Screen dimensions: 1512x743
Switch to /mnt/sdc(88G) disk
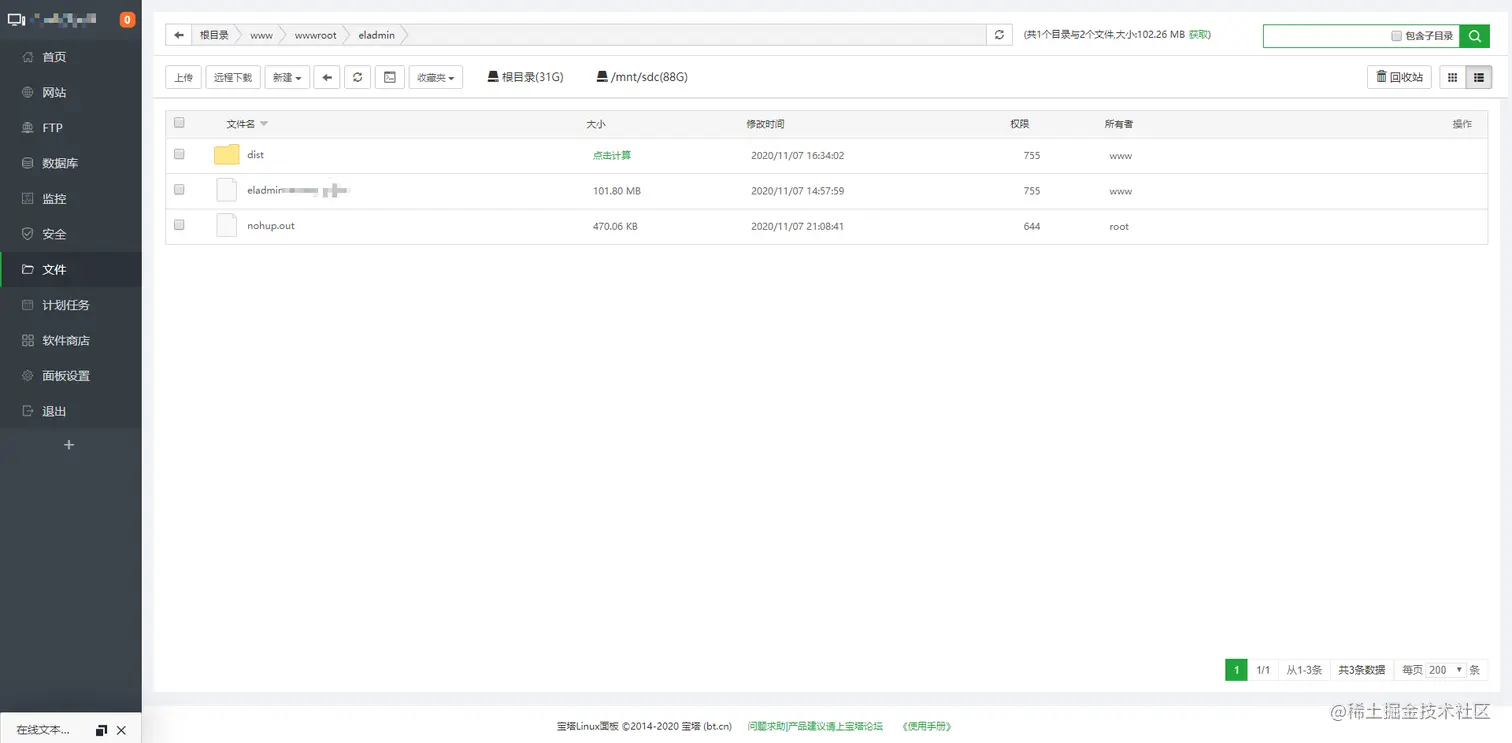click(642, 77)
